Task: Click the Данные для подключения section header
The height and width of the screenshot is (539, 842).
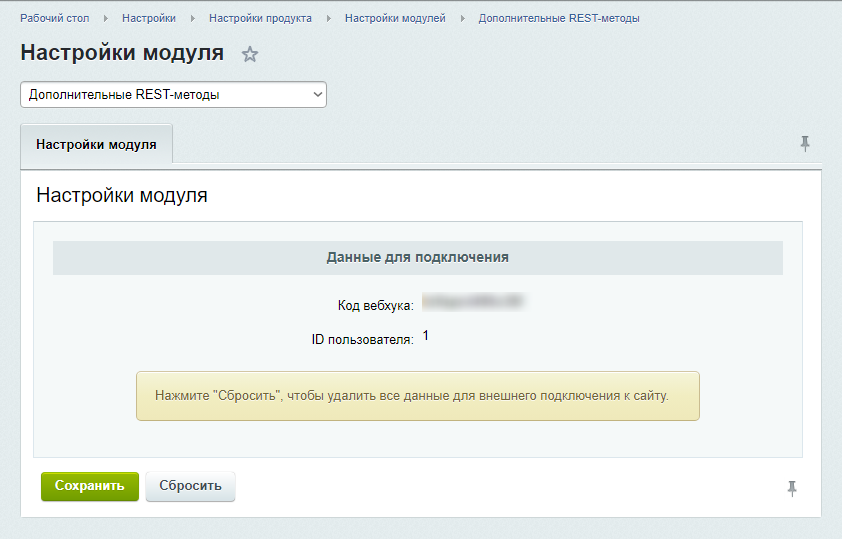Action: [x=417, y=257]
